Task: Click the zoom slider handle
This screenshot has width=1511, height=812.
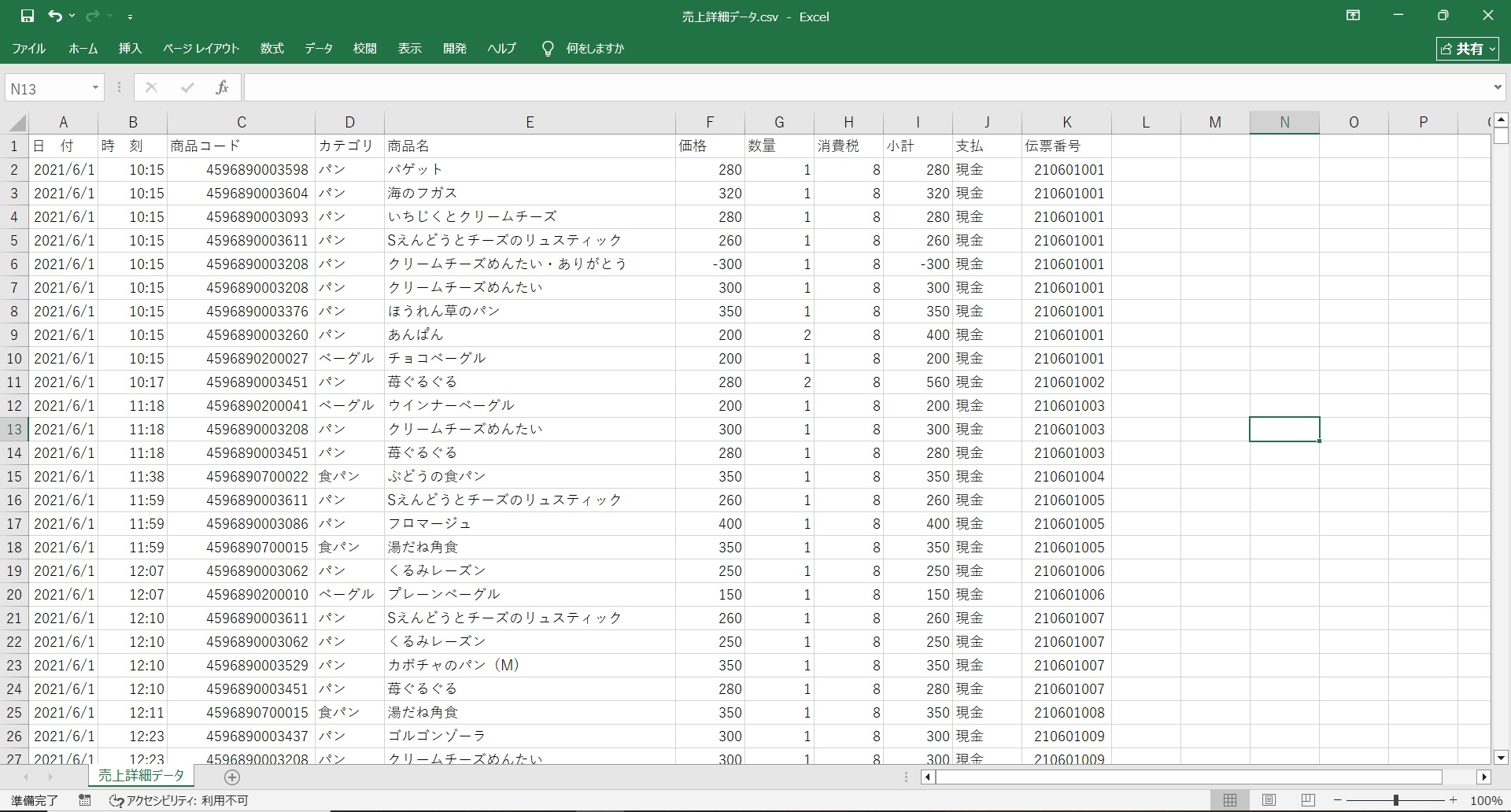Action: click(x=1395, y=800)
